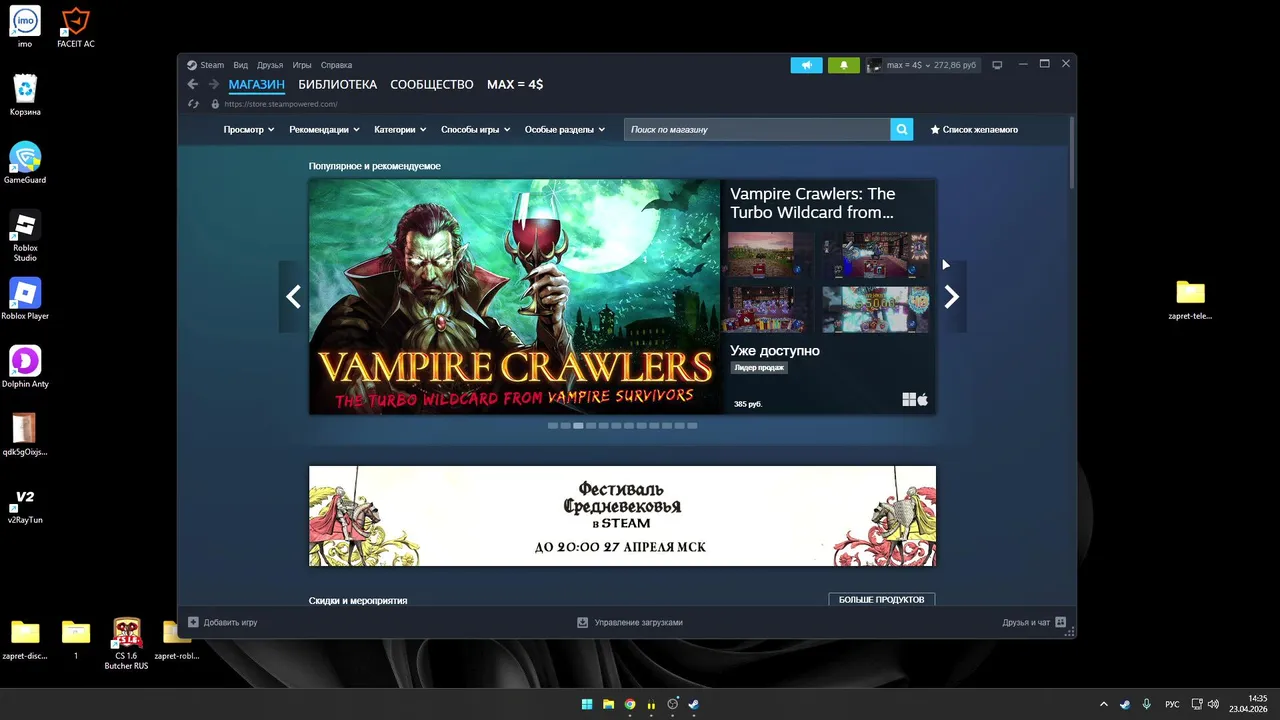
Task: Switch to the СООБЩЕСТВО tab
Action: 432,84
